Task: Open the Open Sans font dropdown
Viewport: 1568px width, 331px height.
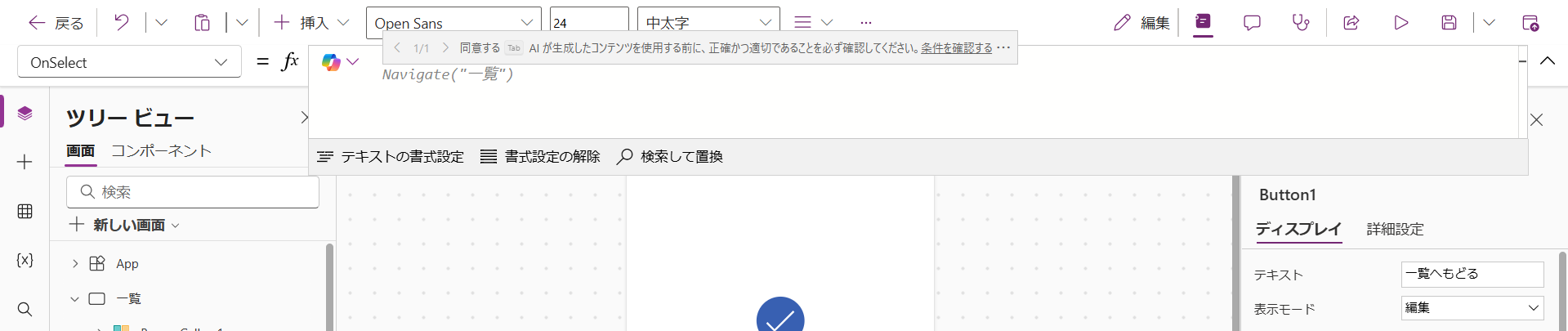Action: [453, 23]
